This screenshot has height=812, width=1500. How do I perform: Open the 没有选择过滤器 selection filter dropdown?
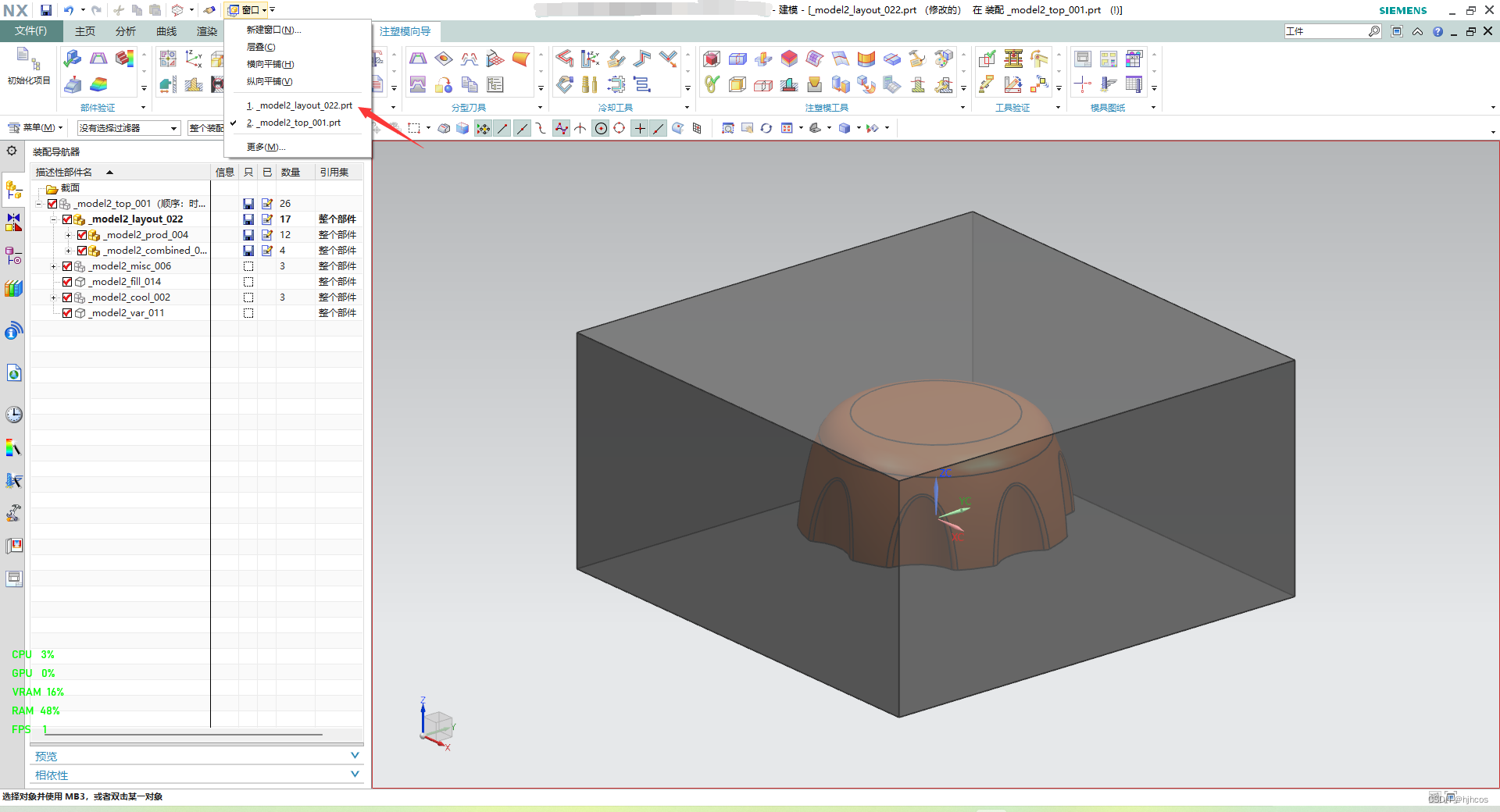tap(129, 128)
